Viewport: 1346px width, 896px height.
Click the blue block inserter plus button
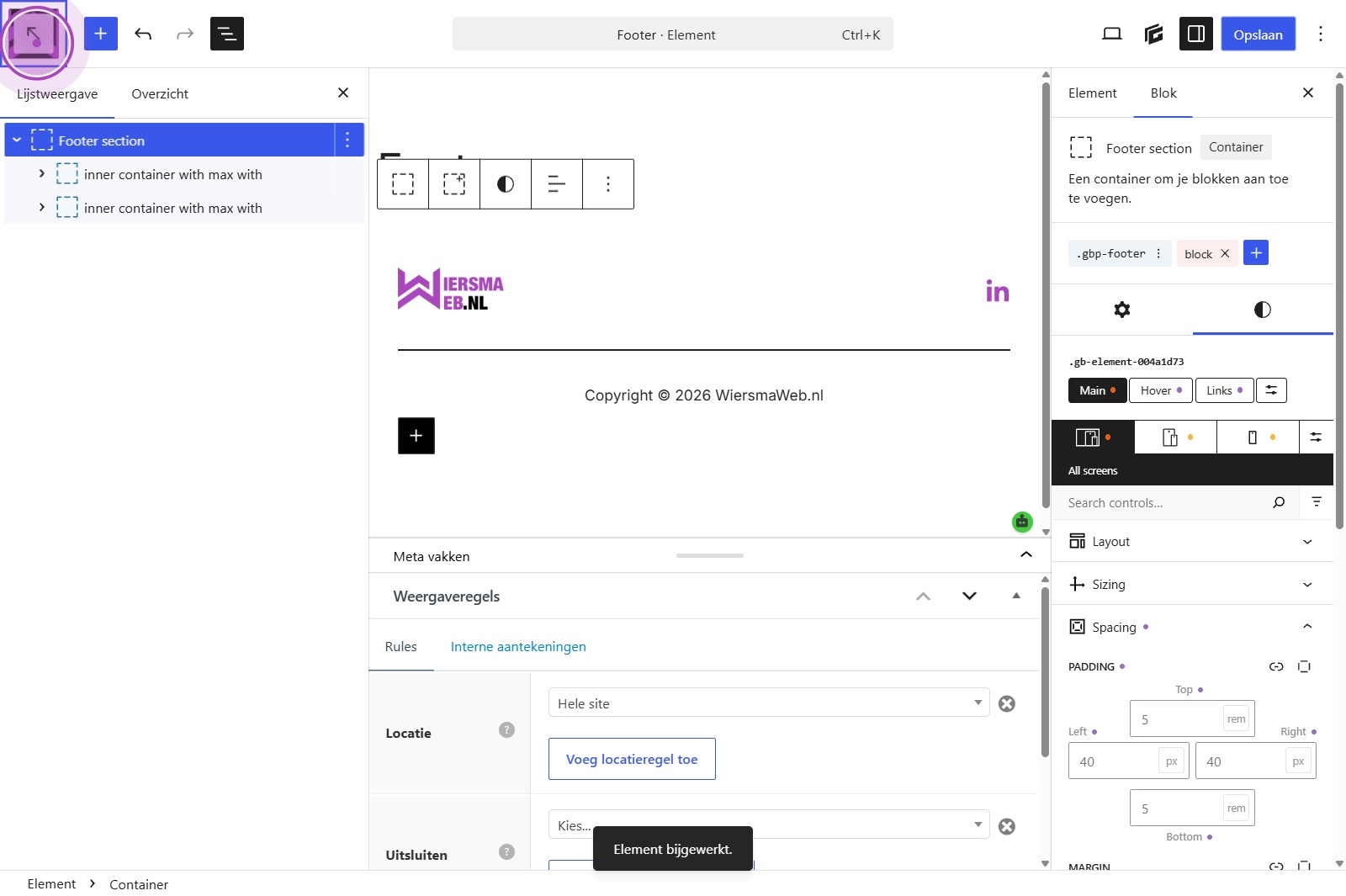point(101,34)
